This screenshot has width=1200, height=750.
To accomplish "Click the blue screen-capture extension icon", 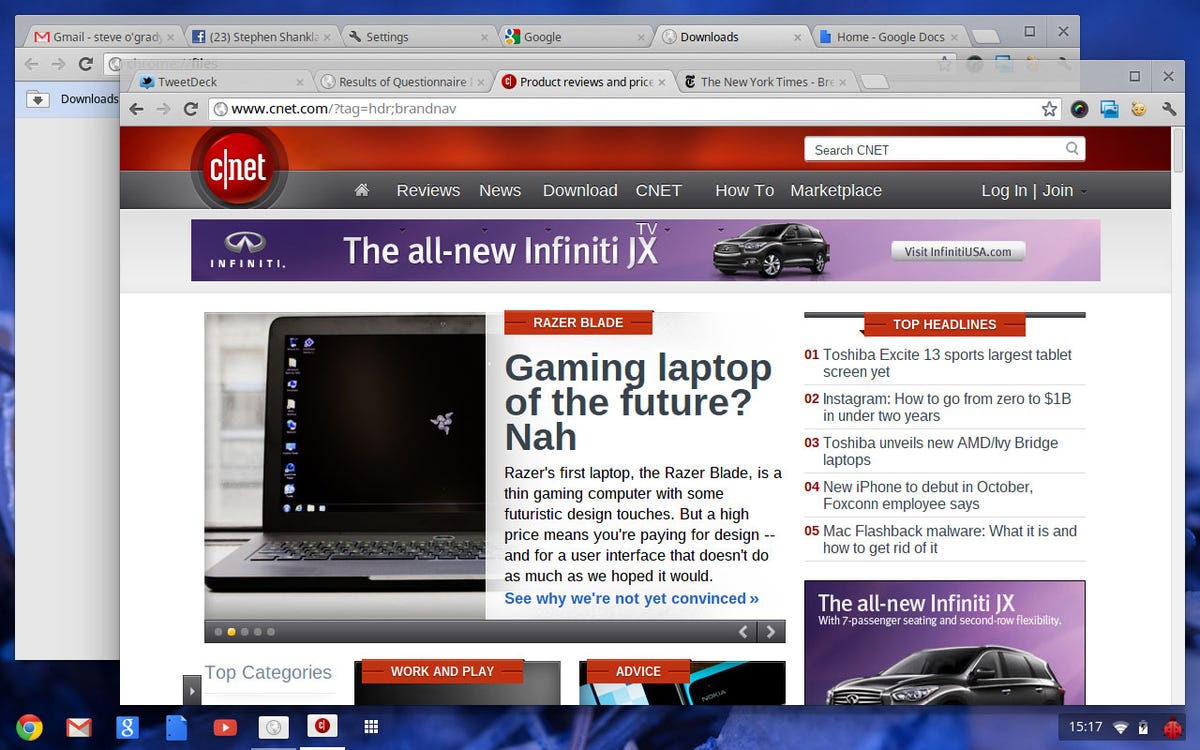I will pyautogui.click(x=1110, y=109).
